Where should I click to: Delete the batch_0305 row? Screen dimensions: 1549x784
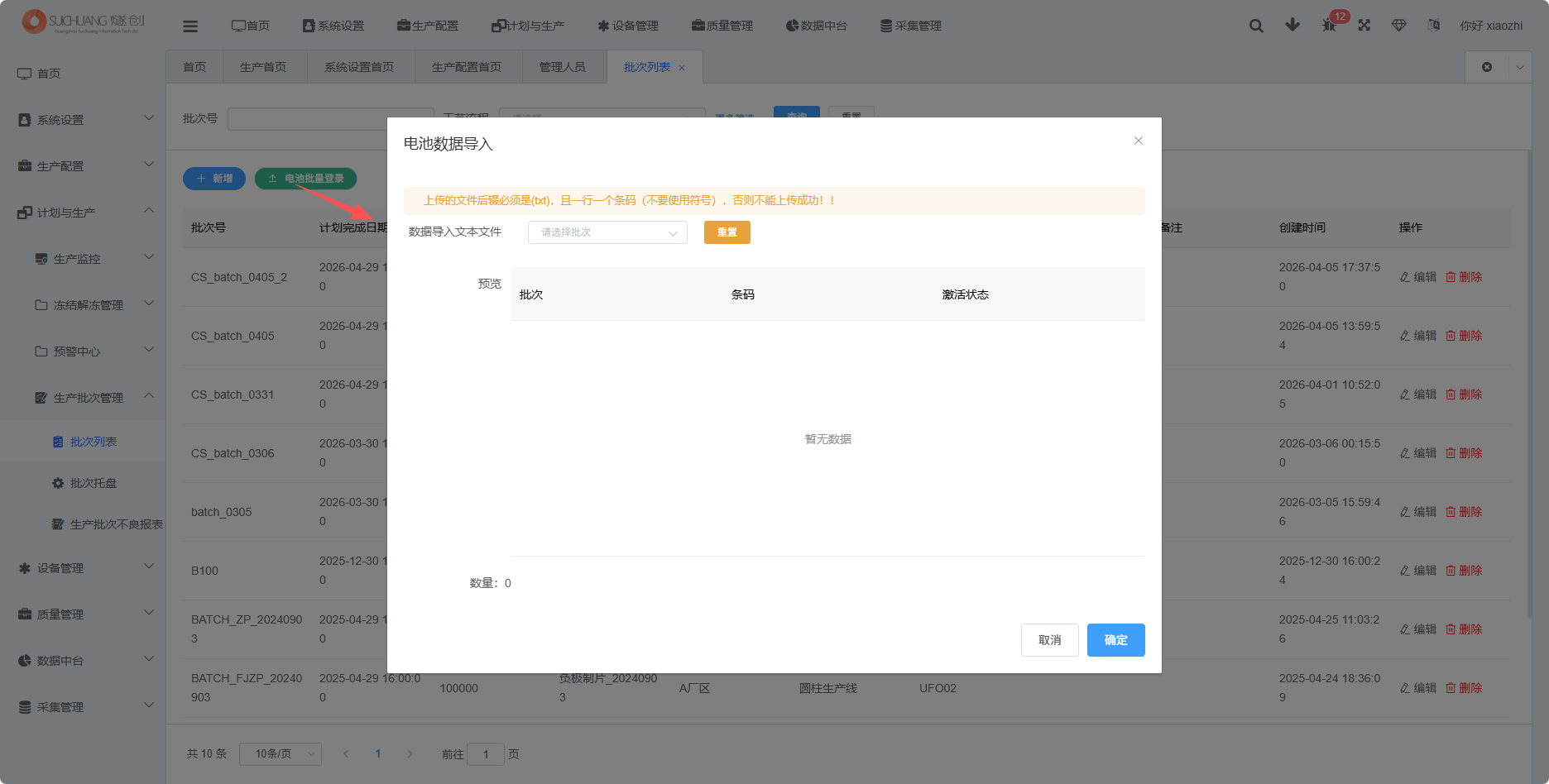pos(1464,512)
